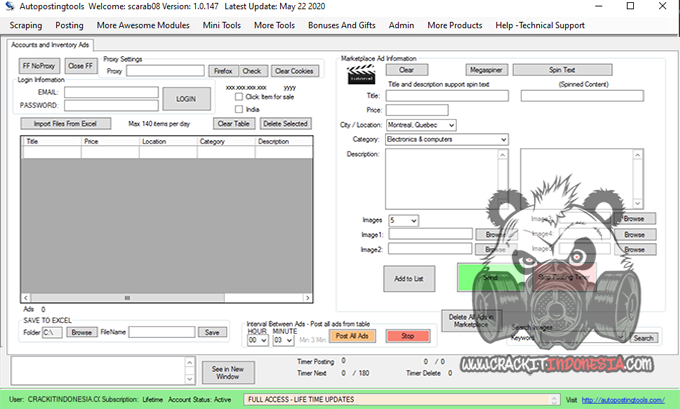Click the Save button for Excel
The height and width of the screenshot is (409, 680).
212,332
